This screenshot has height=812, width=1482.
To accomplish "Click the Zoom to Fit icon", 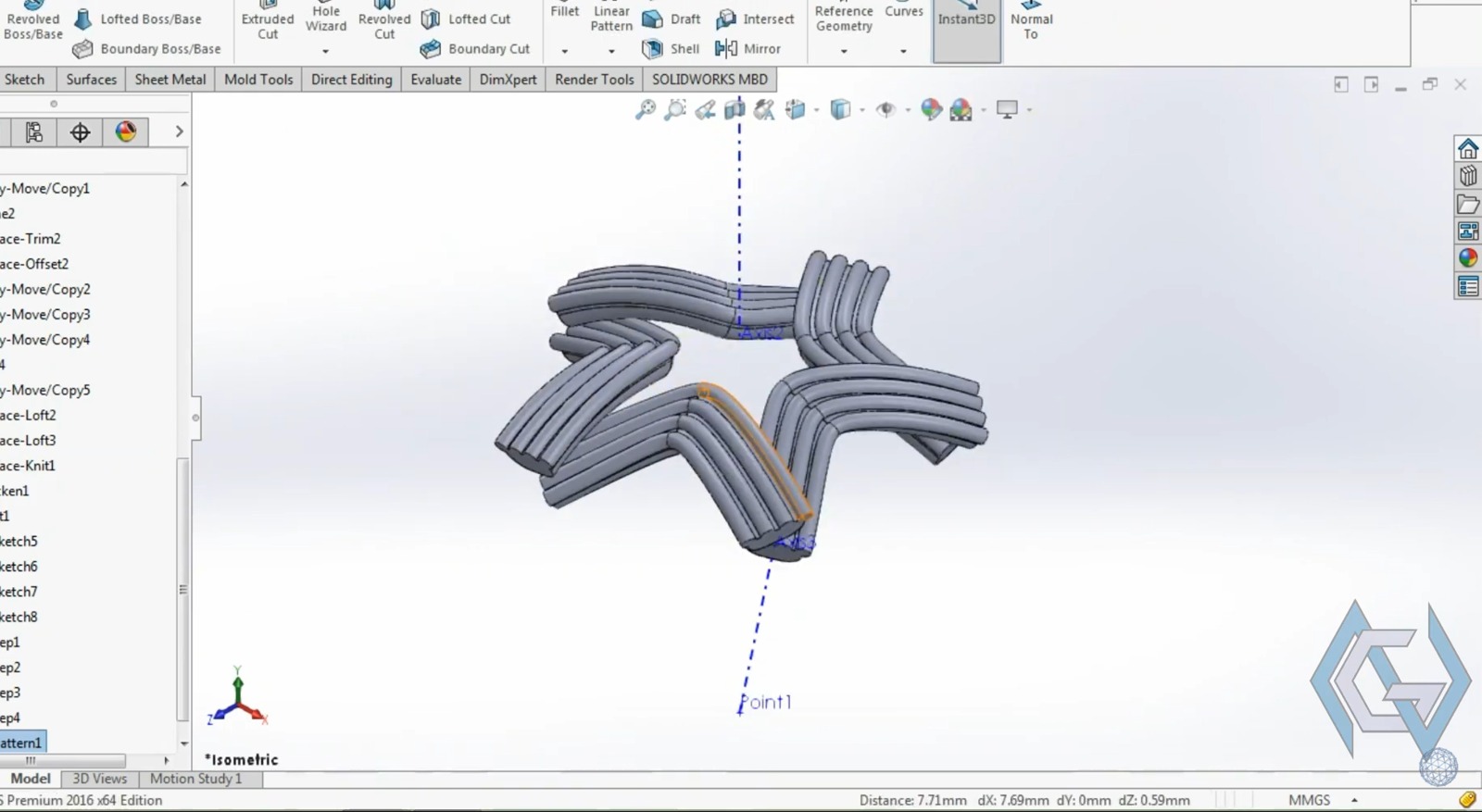I will [646, 110].
